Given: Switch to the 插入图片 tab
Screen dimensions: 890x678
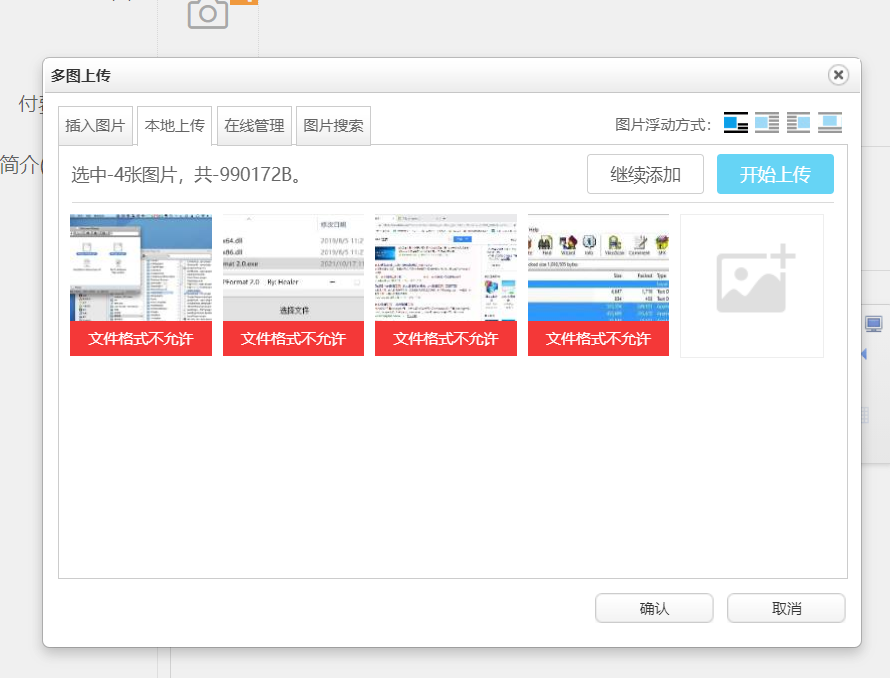Looking at the screenshot, I should point(95,125).
